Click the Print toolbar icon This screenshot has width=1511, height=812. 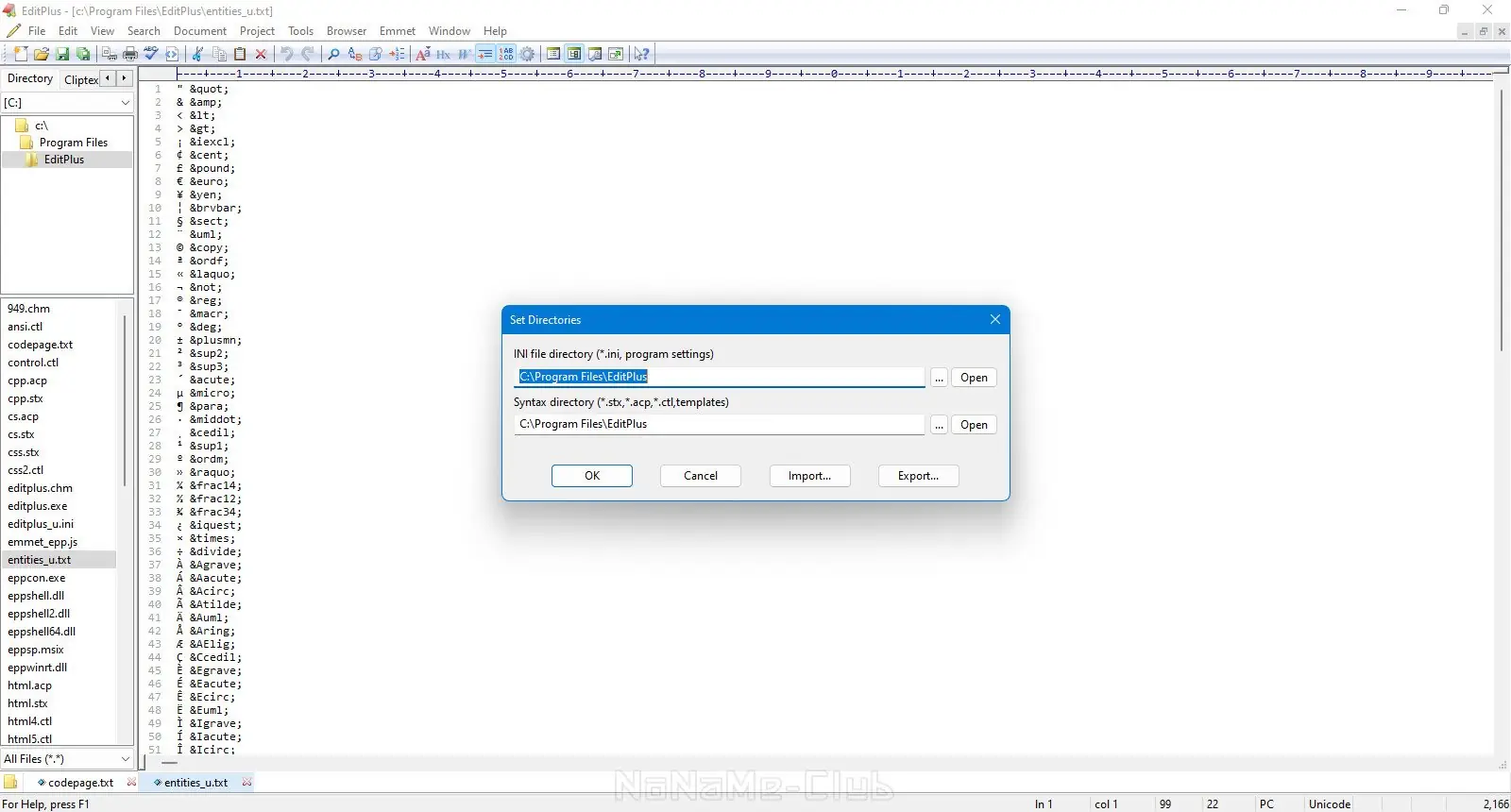click(130, 54)
